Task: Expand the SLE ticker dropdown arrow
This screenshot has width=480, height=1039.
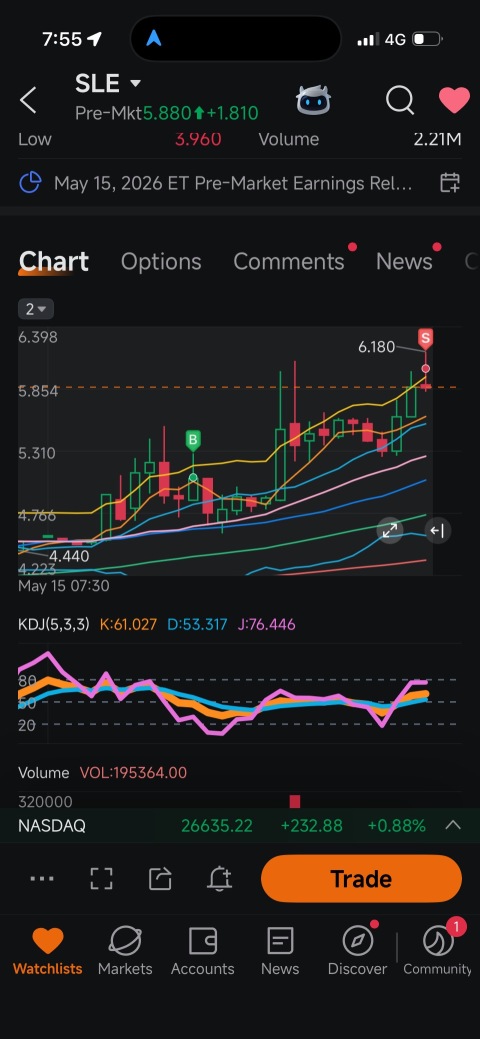Action: point(135,83)
